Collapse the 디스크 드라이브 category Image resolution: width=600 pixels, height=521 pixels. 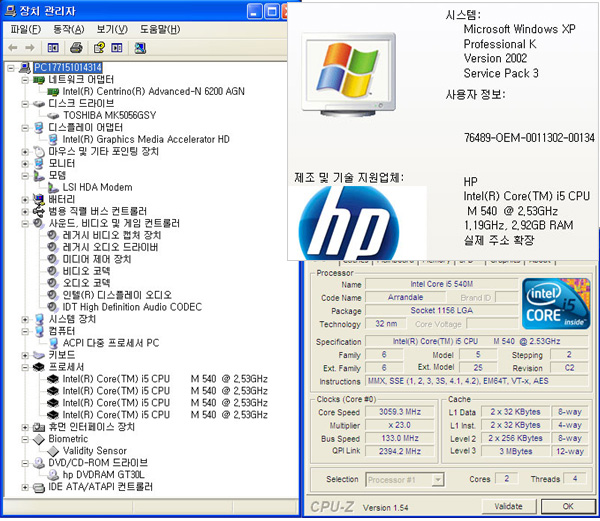pos(25,104)
